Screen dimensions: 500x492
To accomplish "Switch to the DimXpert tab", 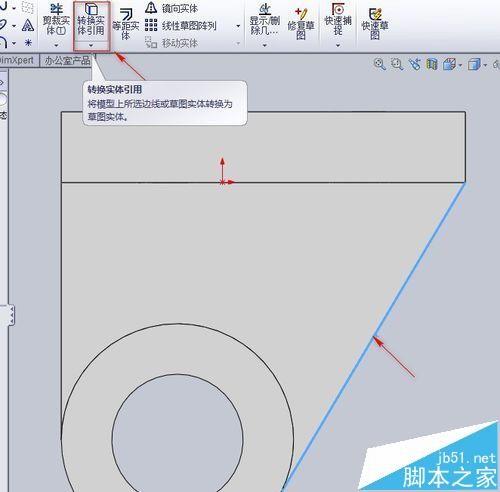I will 17,60.
